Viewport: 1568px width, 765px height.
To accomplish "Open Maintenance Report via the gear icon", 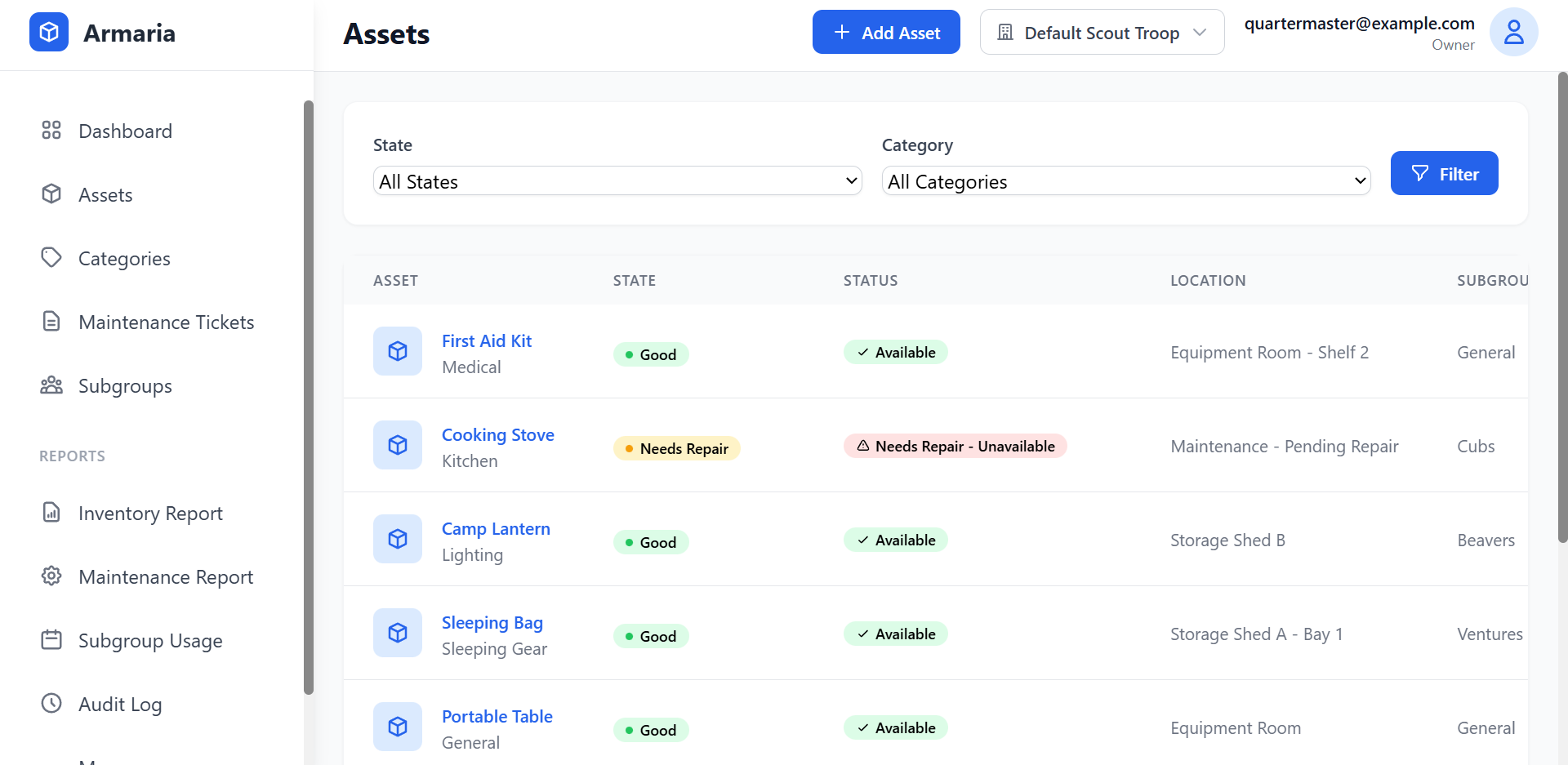I will point(51,576).
